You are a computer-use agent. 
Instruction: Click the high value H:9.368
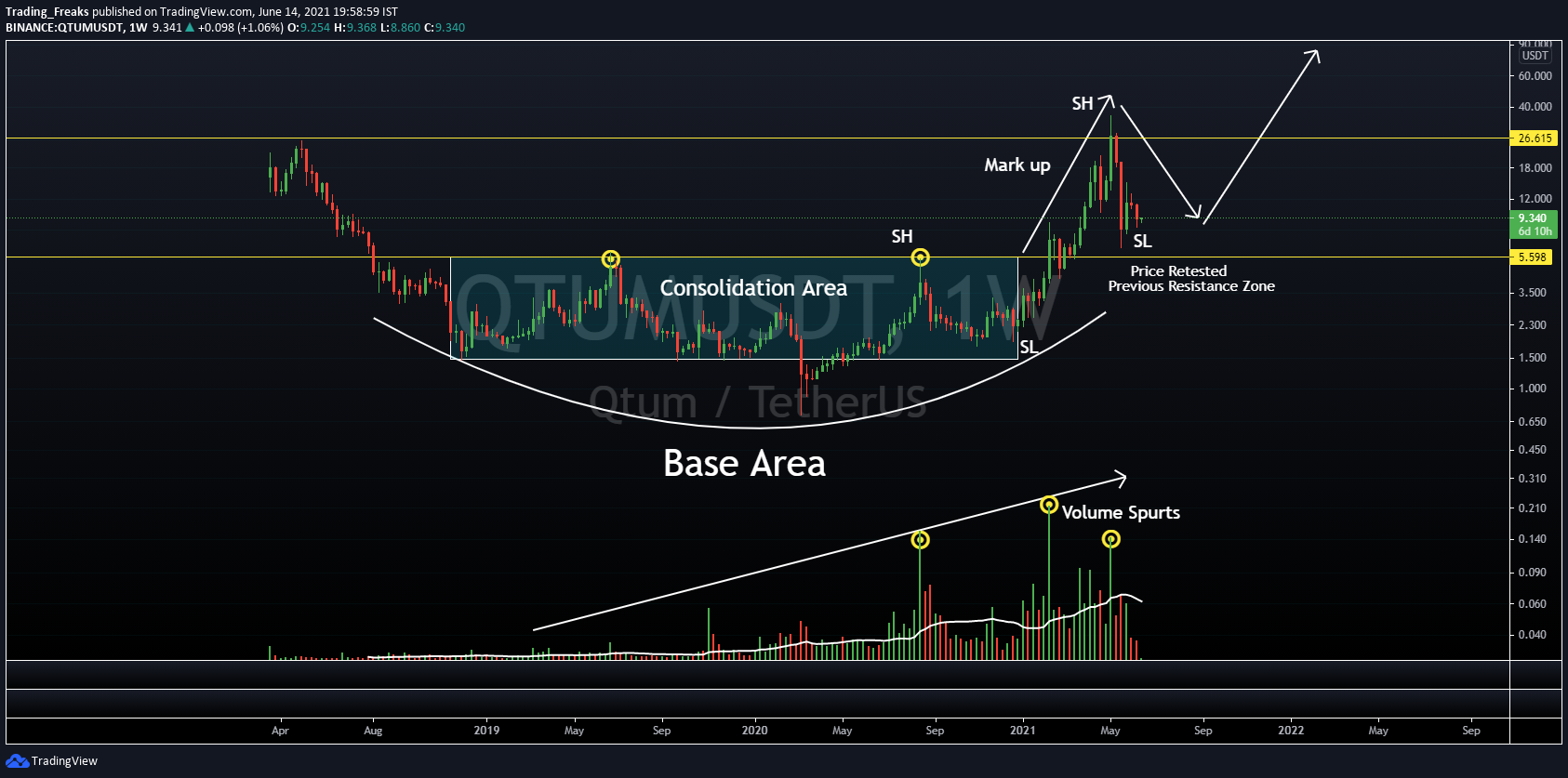(355, 28)
